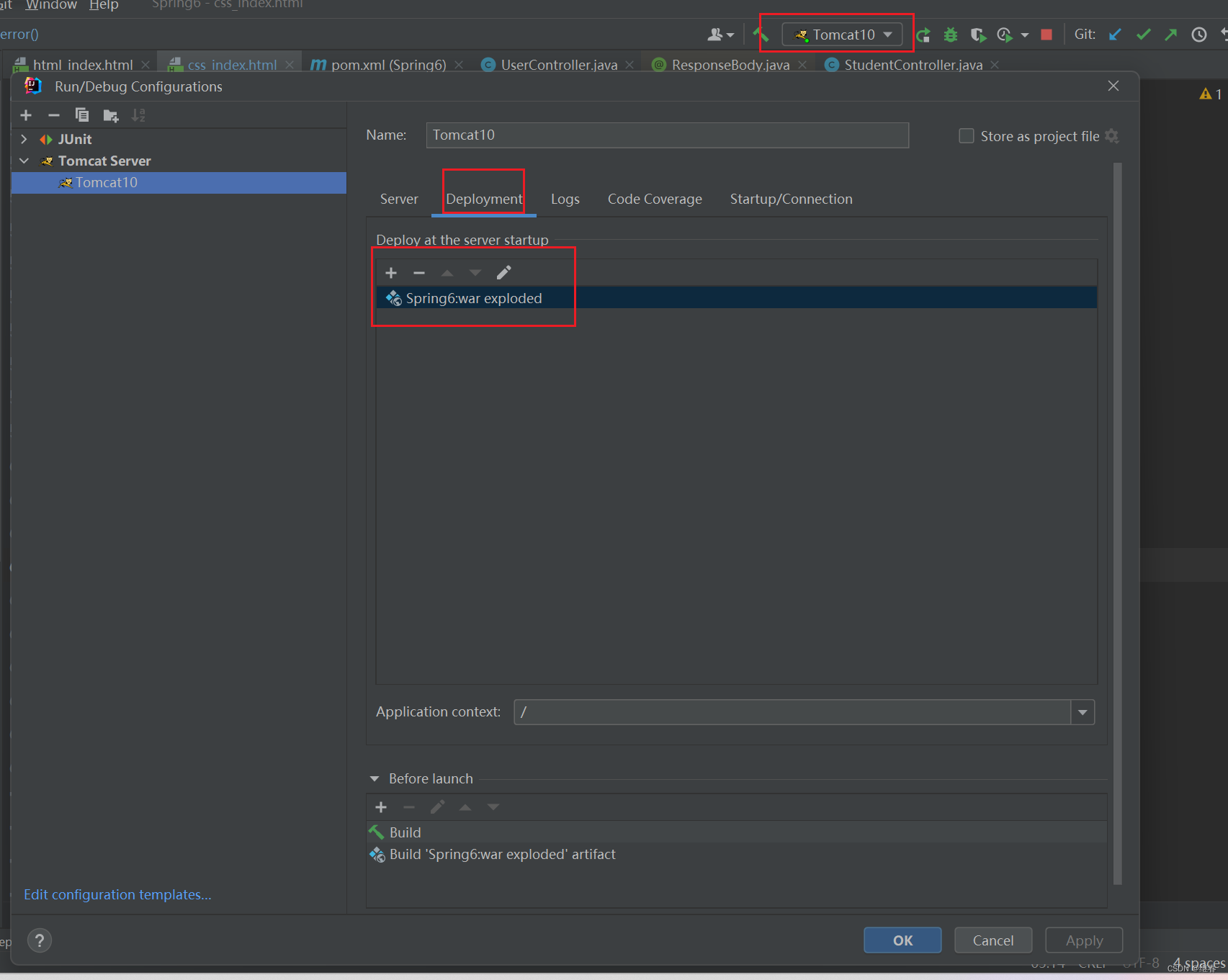This screenshot has height=980, width=1228.
Task: Open StudentController.java editor tab
Action: (913, 65)
